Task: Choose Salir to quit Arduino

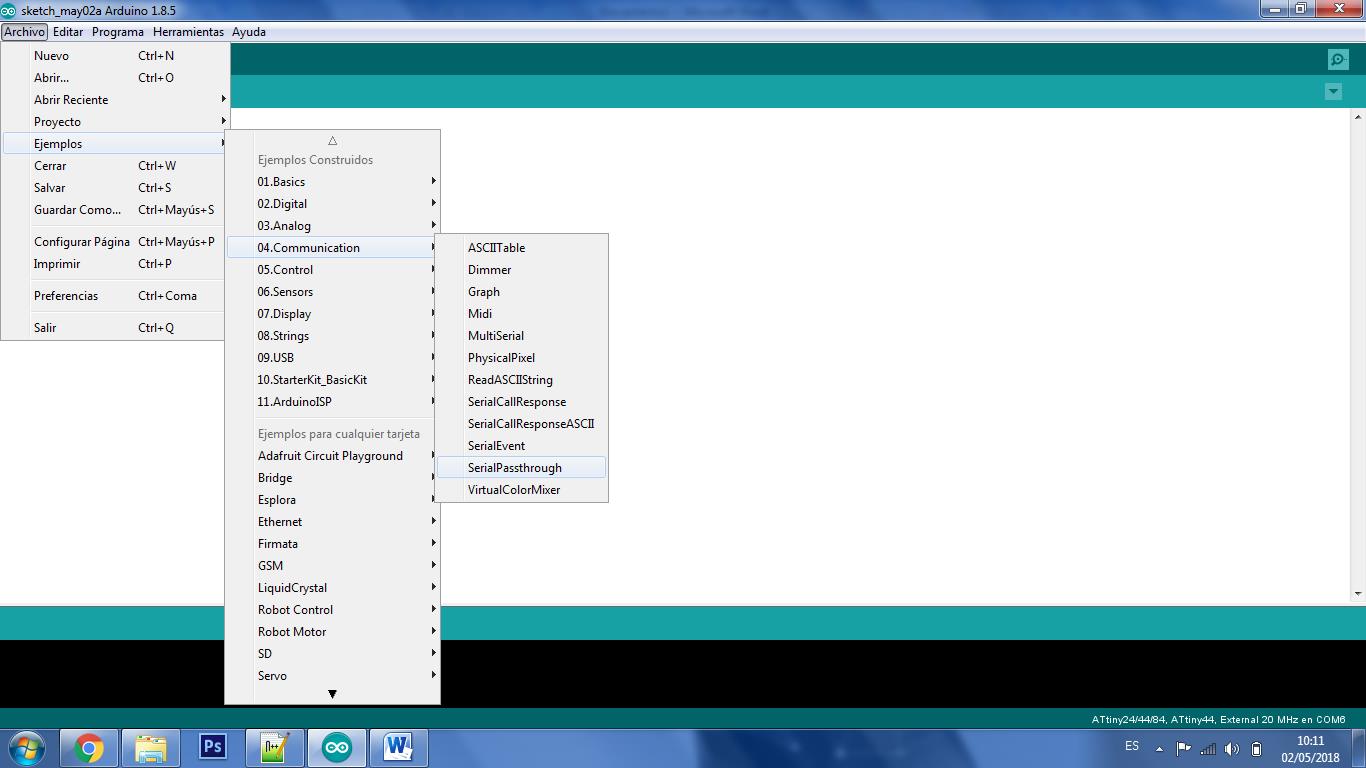Action: pyautogui.click(x=115, y=328)
